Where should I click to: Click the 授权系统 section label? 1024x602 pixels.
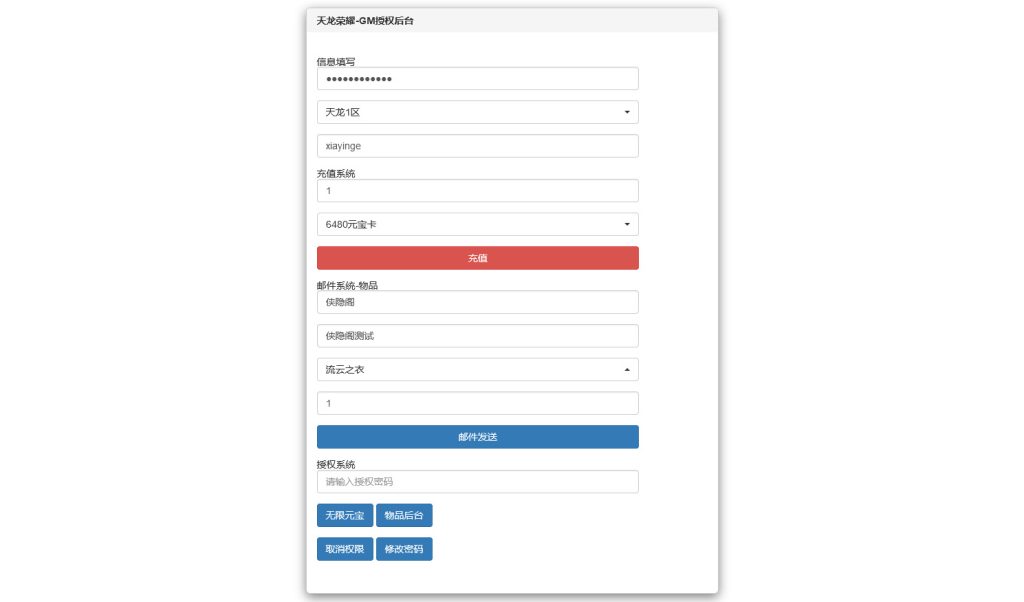(x=330, y=464)
